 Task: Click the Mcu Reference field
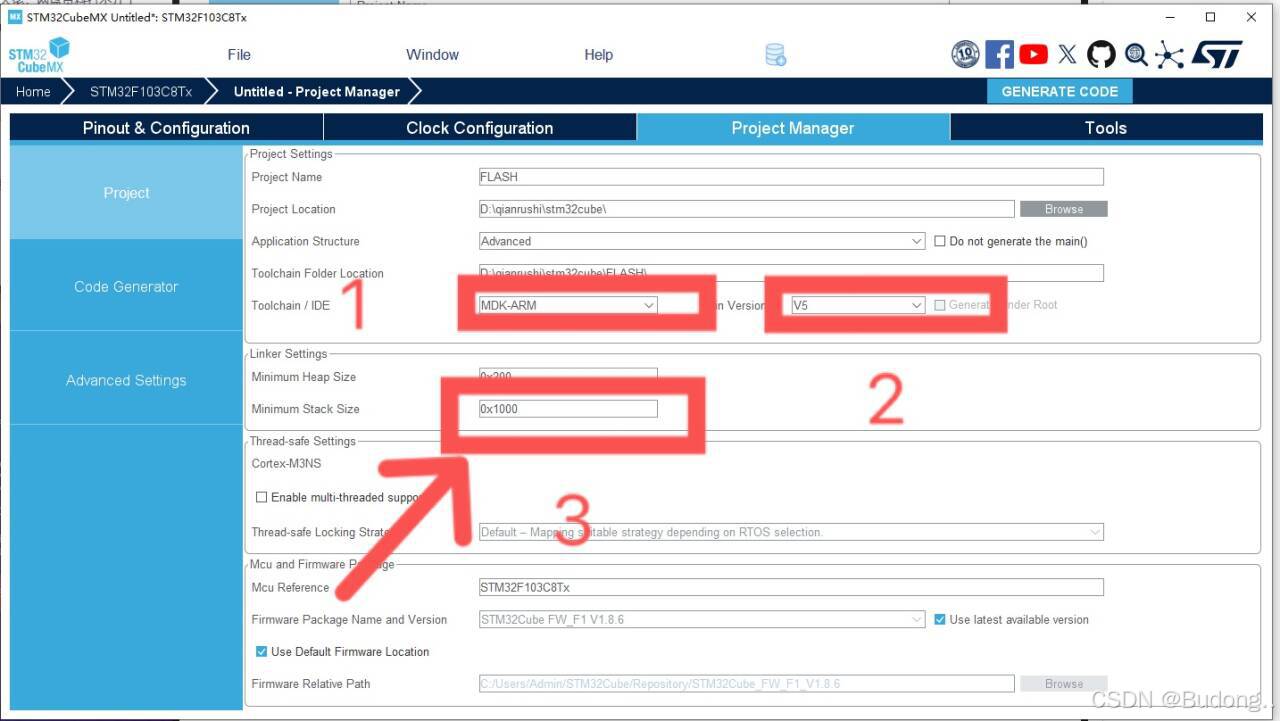coord(791,587)
